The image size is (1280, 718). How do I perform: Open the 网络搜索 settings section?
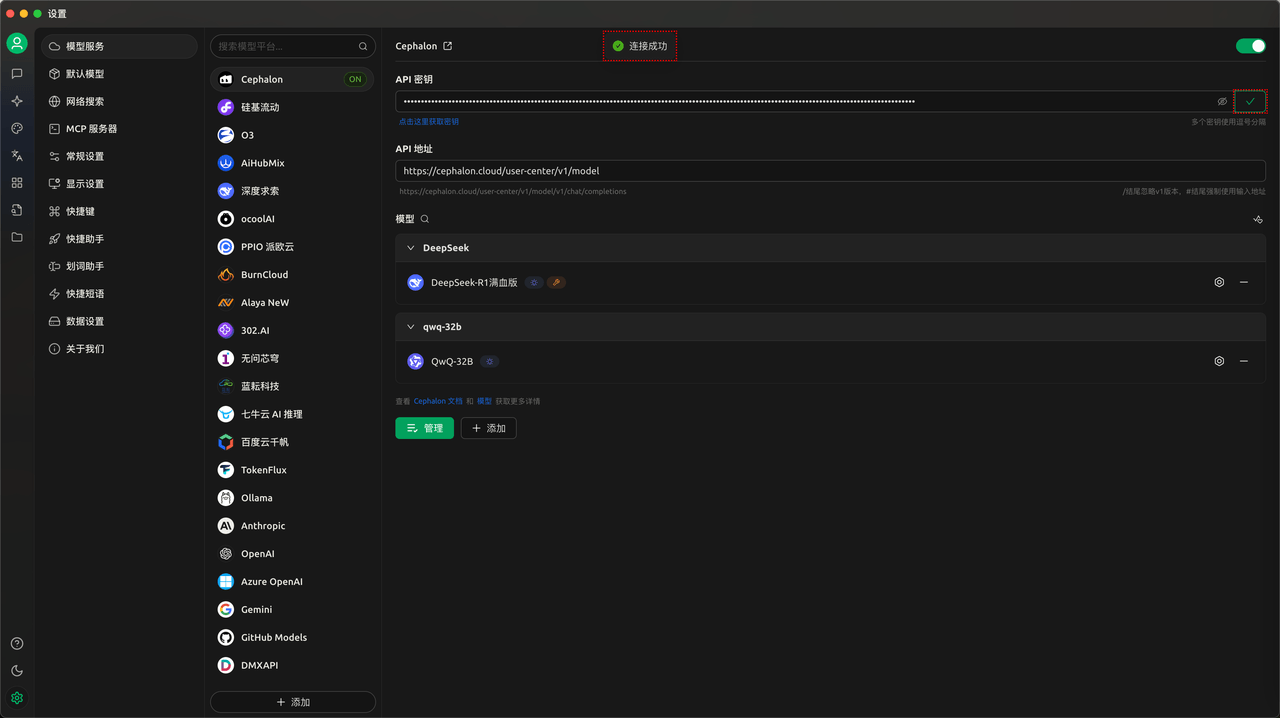85,102
